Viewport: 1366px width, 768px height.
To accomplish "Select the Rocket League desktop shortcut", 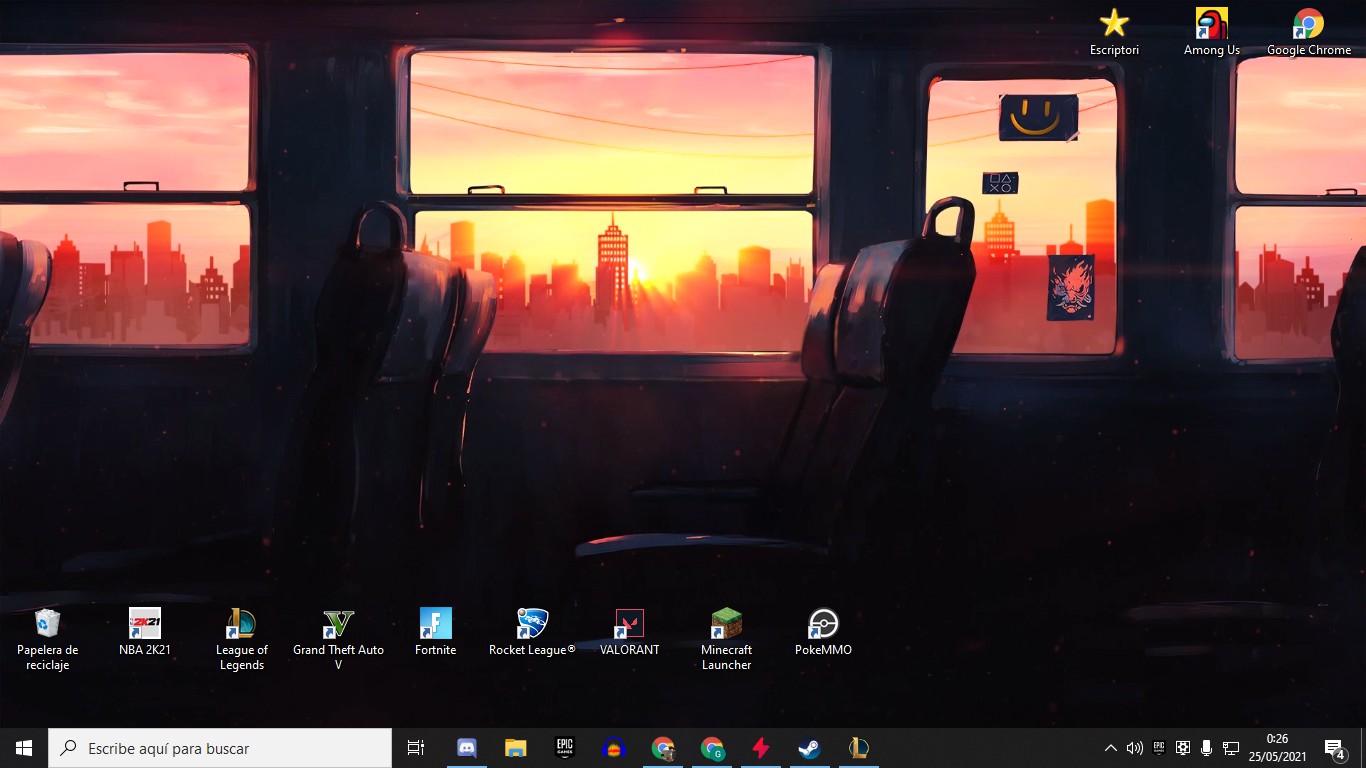I will tap(532, 632).
